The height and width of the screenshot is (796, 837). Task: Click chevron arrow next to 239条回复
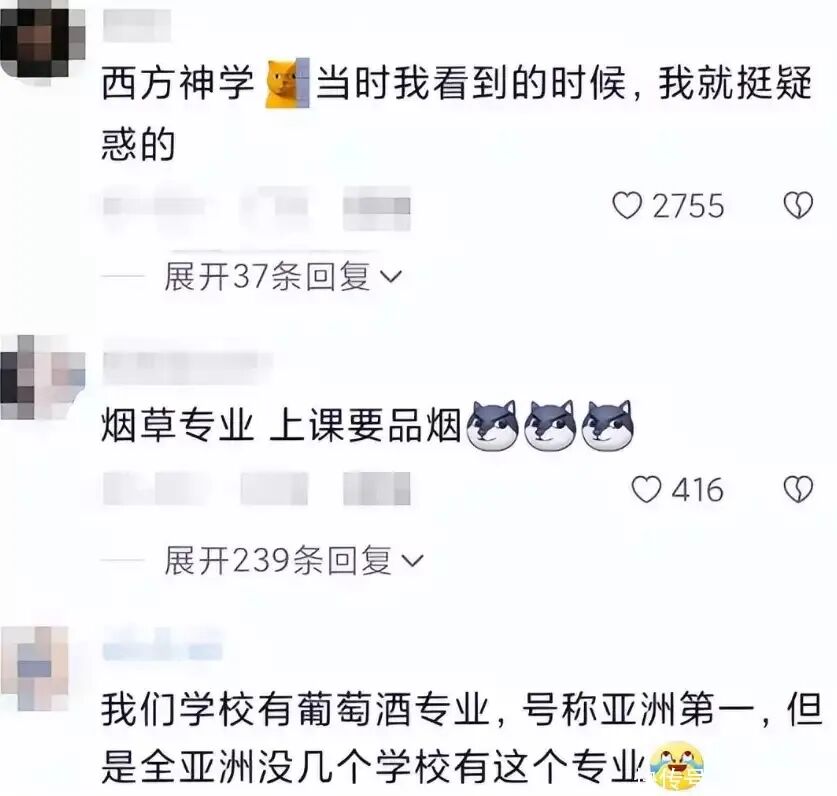[x=412, y=561]
